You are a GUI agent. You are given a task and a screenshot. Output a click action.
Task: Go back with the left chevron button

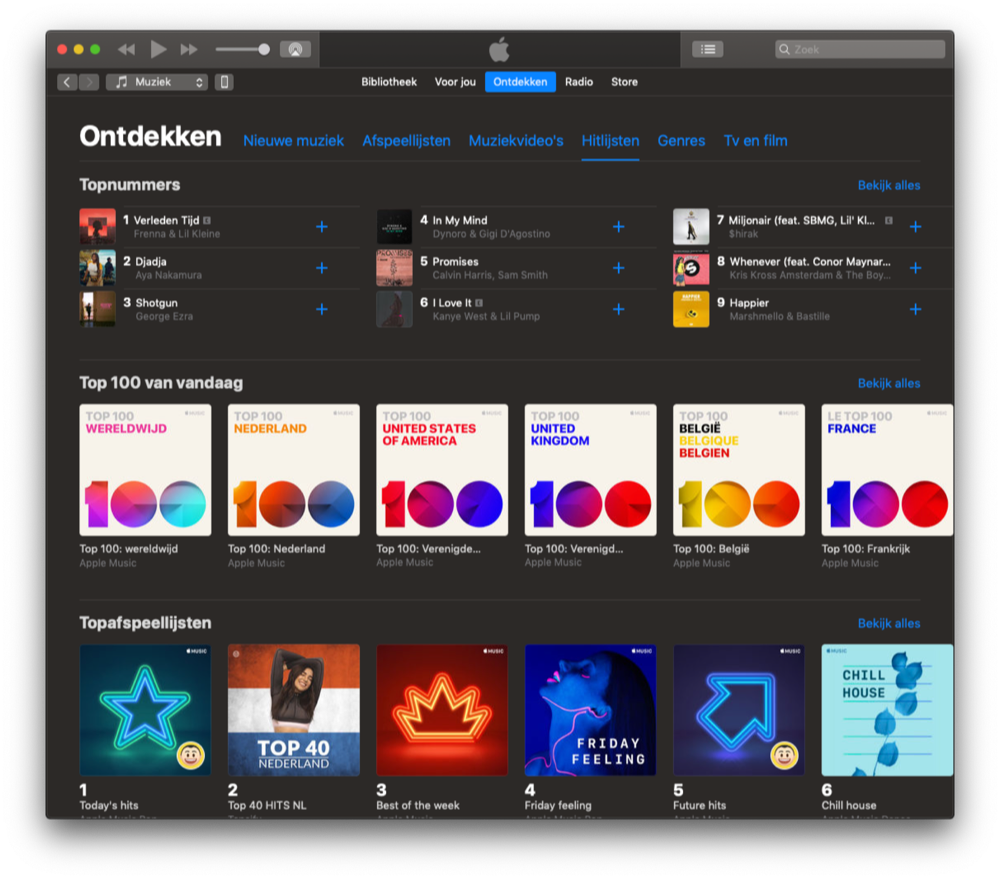point(67,82)
